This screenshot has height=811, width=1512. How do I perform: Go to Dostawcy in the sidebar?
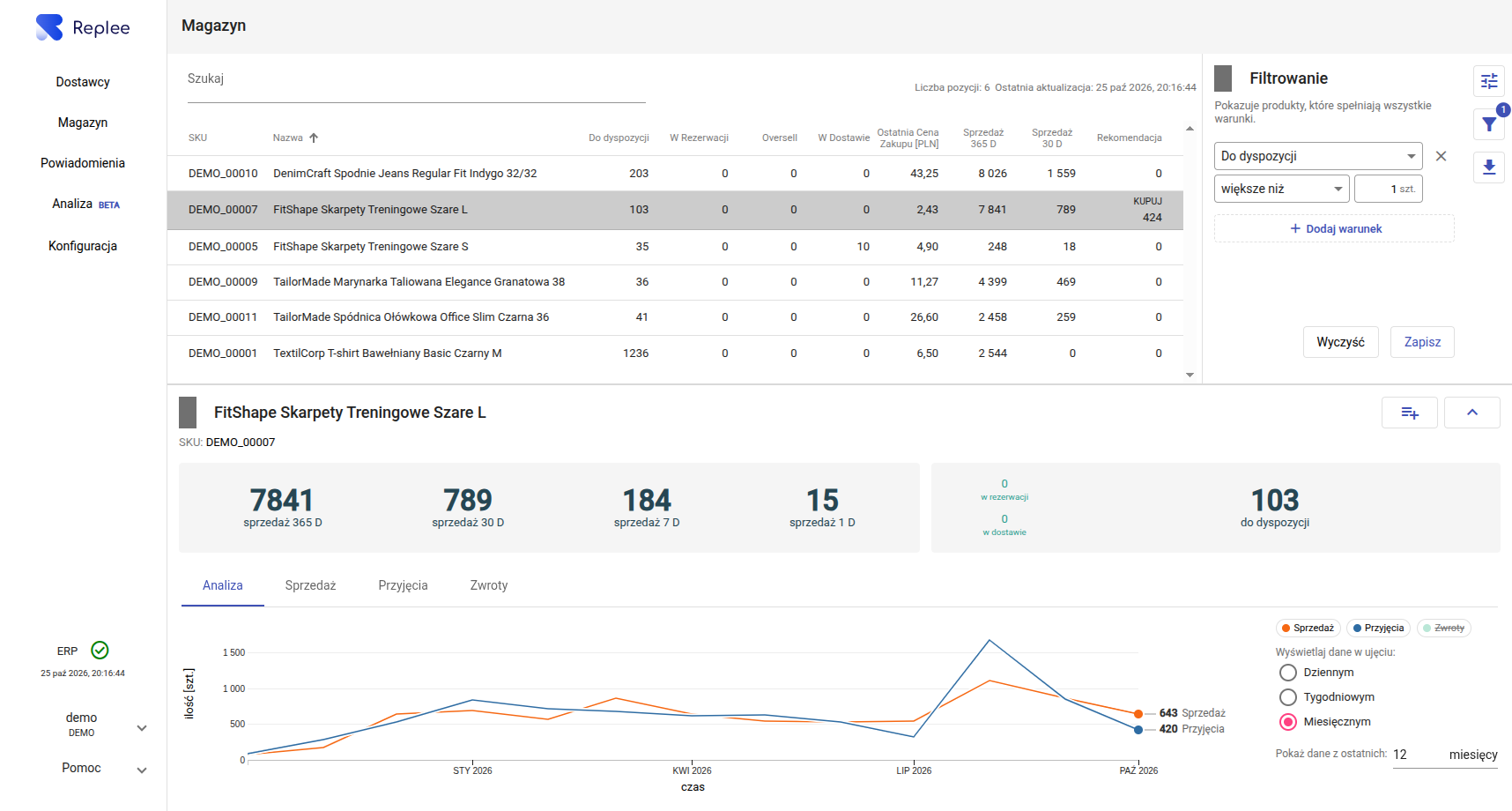coord(83,82)
